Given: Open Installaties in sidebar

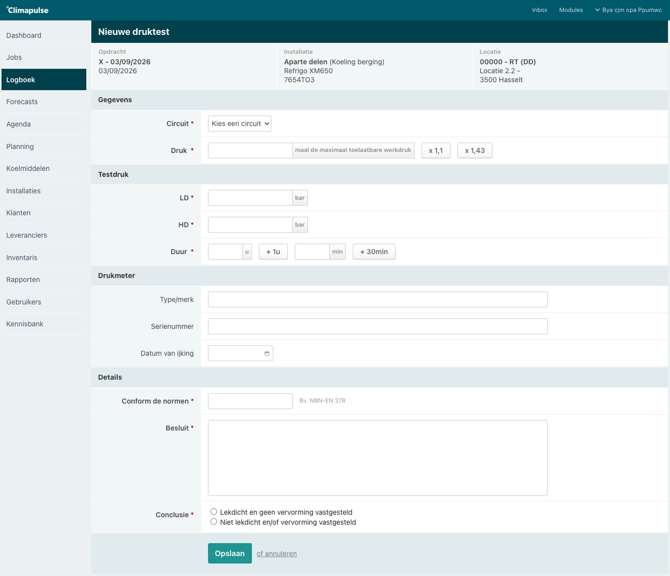Looking at the screenshot, I should pyautogui.click(x=43, y=191).
